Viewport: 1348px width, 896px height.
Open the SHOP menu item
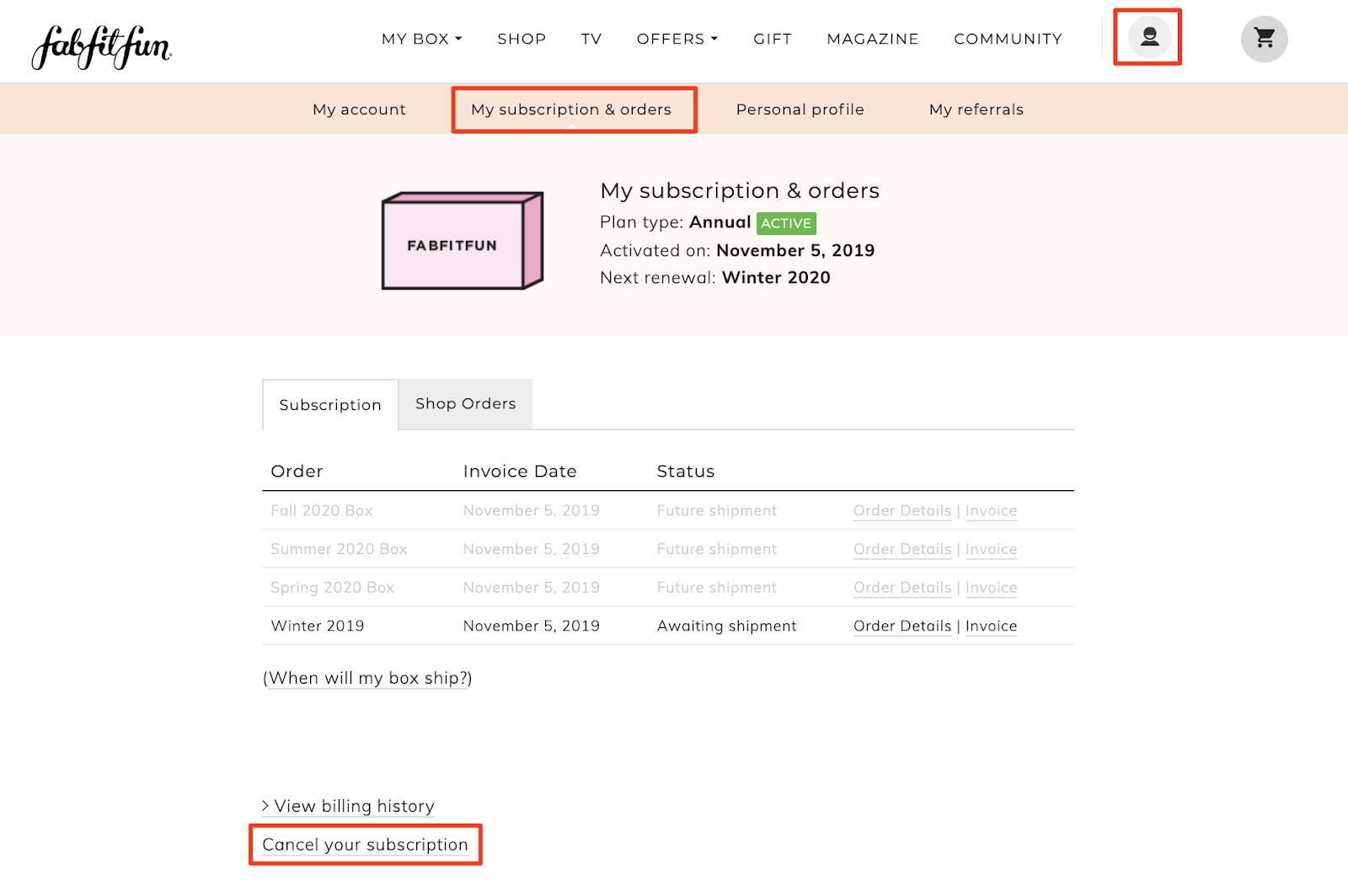522,39
